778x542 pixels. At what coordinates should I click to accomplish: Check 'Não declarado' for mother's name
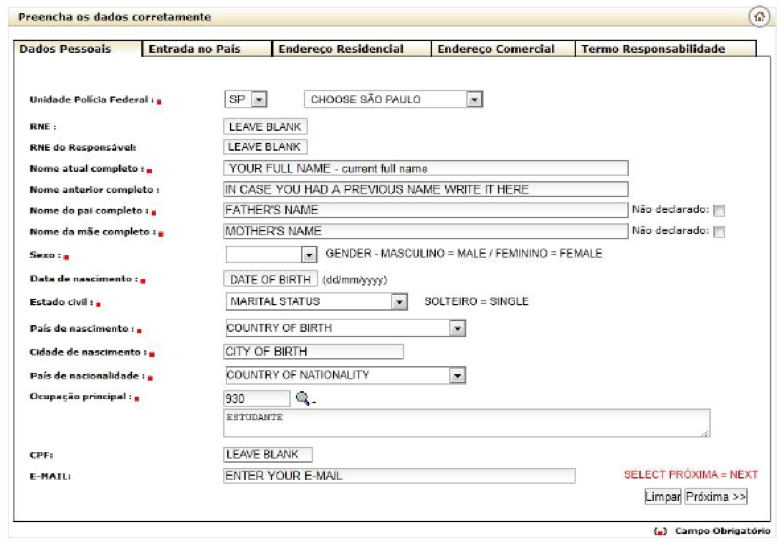click(719, 232)
